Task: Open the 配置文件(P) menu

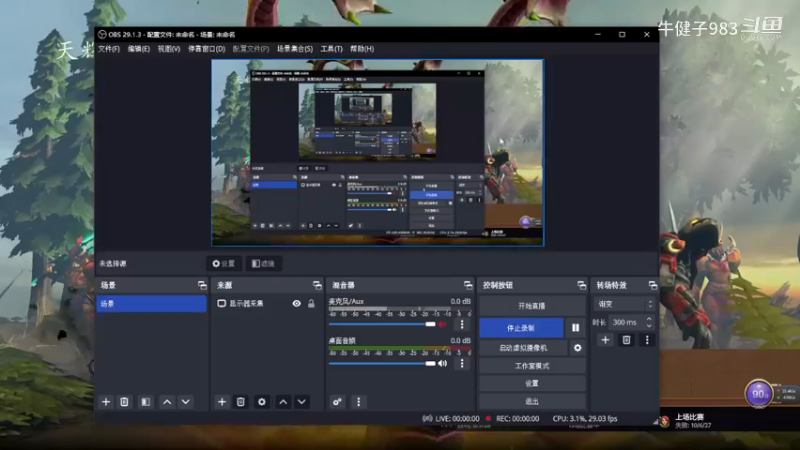Action: click(x=251, y=49)
